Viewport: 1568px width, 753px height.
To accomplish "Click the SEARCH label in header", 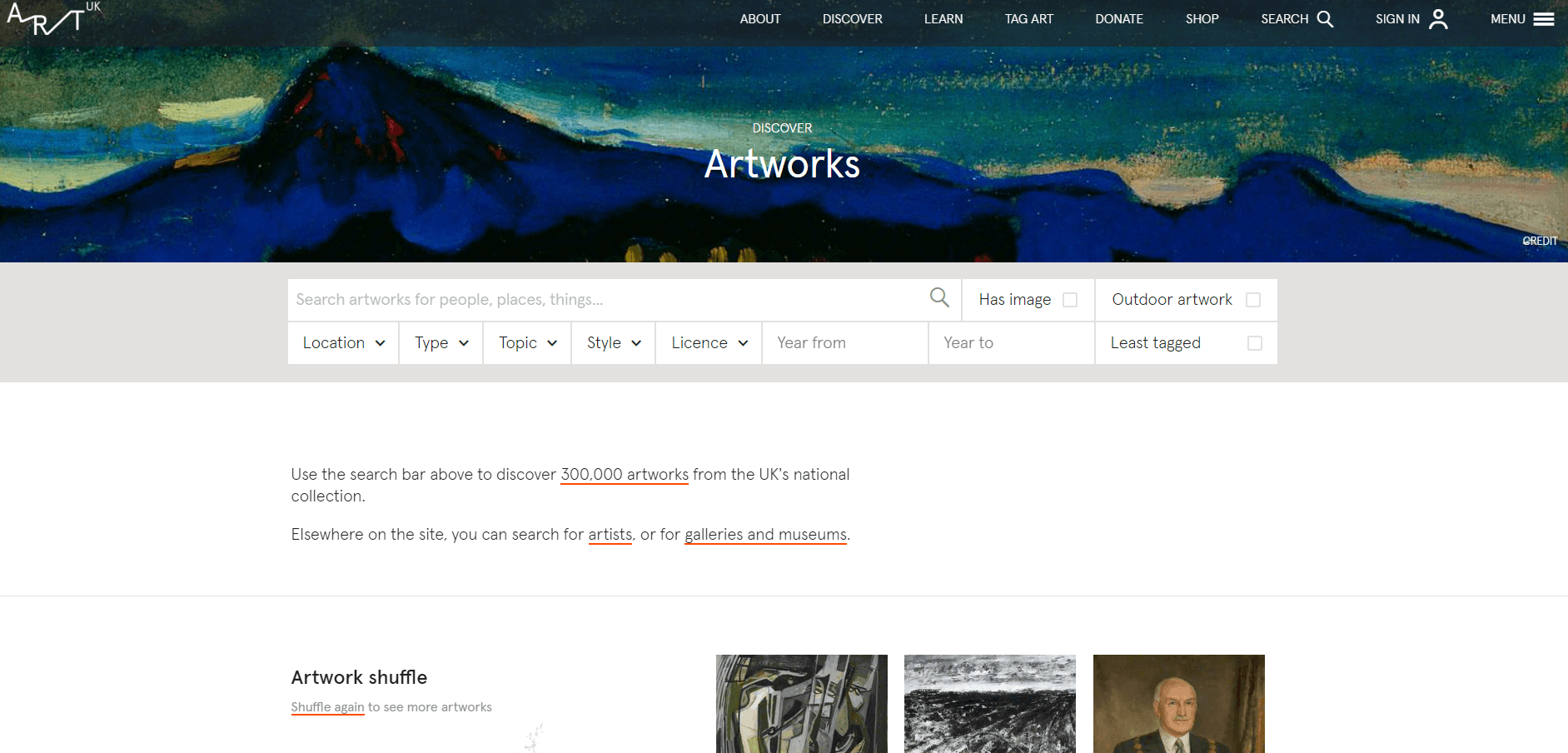I will tap(1285, 19).
